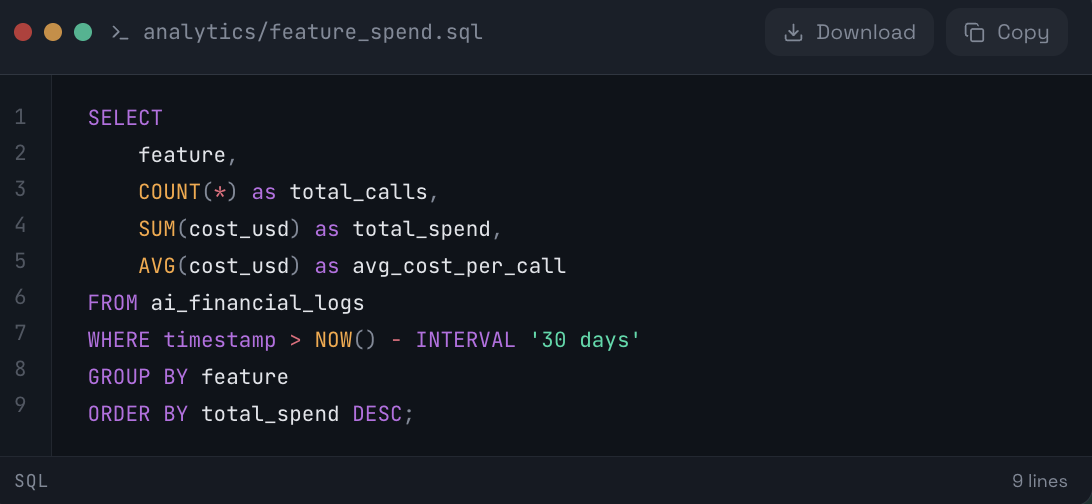Viewport: 1092px width, 504px height.
Task: Click line number 9 in the gutter
Action: [x=20, y=405]
